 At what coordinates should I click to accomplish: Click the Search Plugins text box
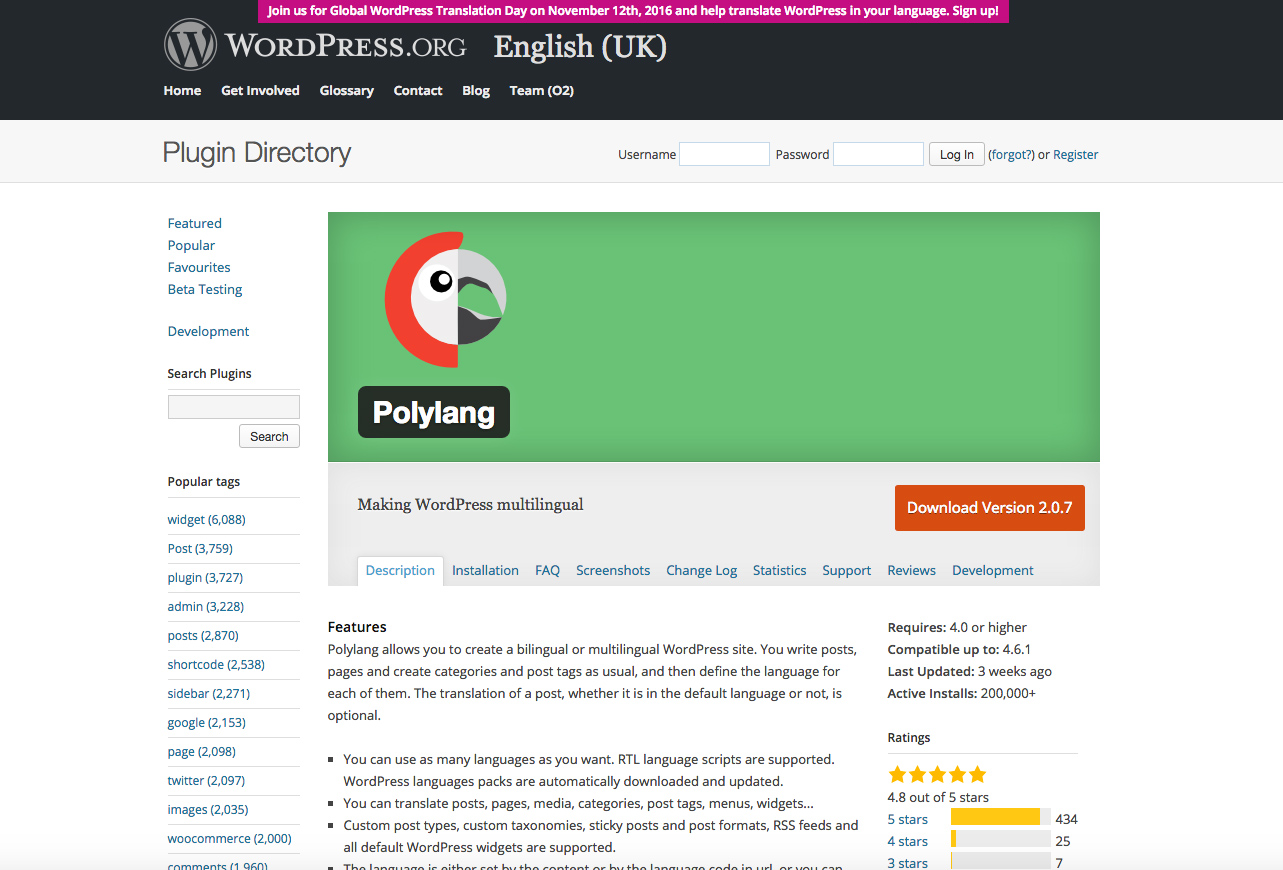coord(234,407)
